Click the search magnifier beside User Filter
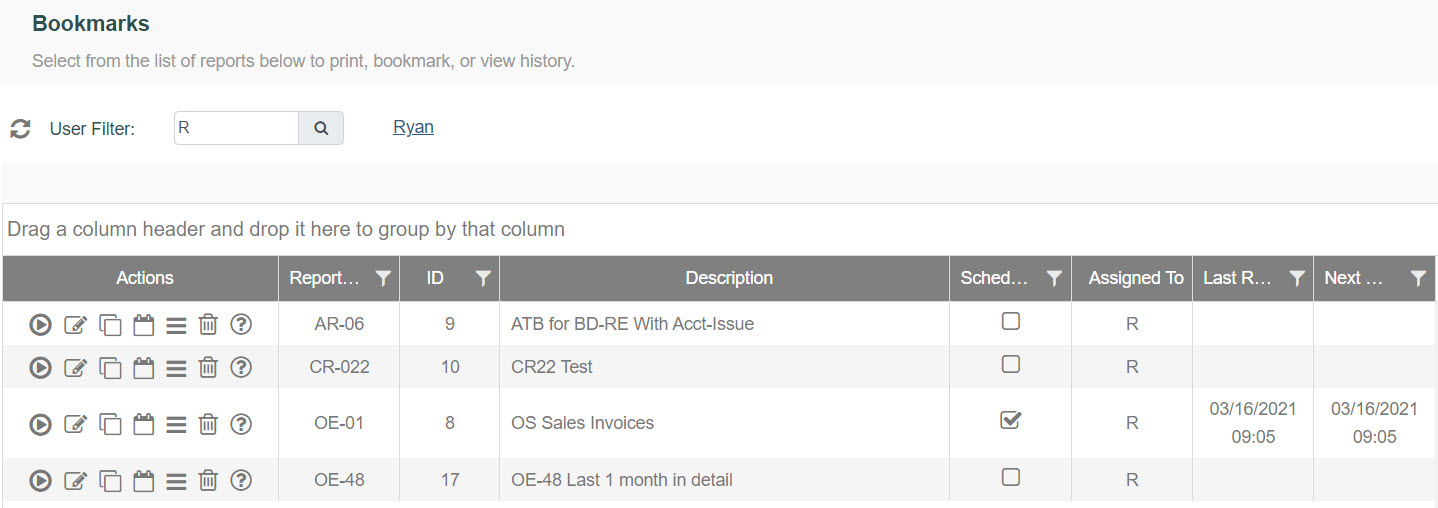1438x508 pixels. (321, 128)
